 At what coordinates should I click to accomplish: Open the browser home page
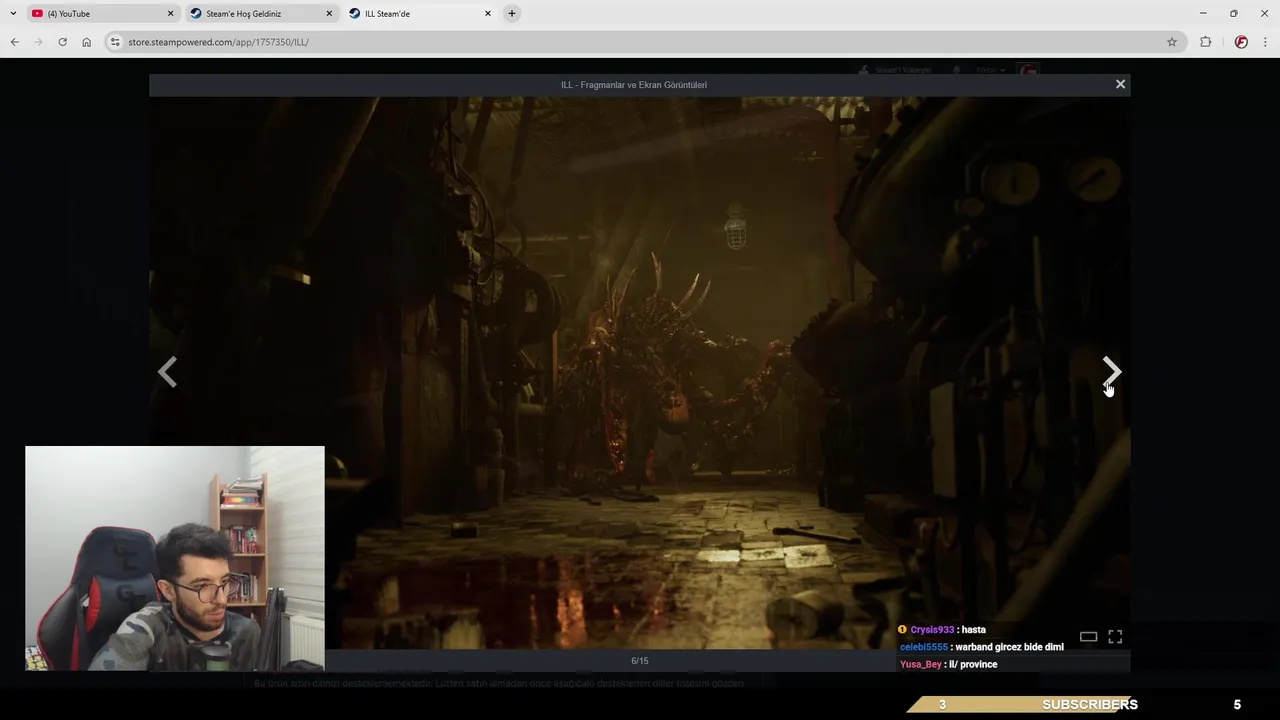click(86, 42)
